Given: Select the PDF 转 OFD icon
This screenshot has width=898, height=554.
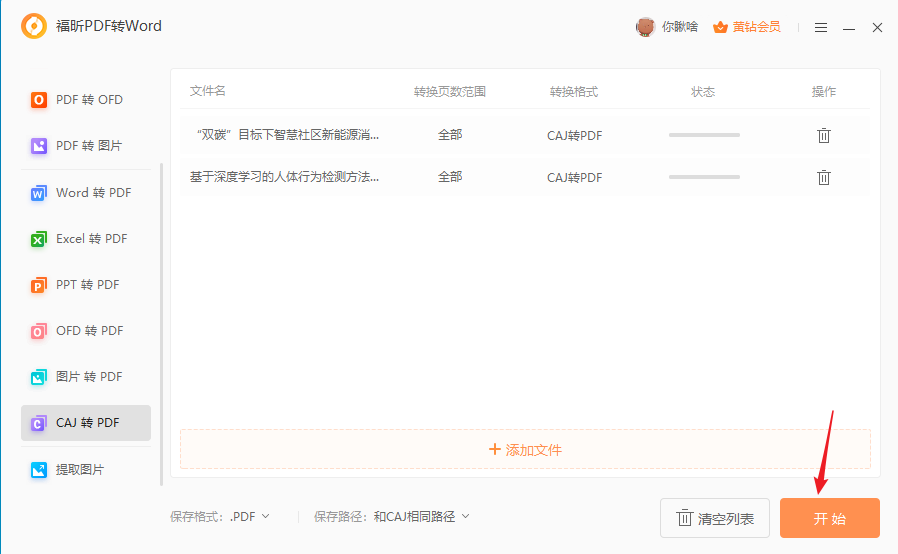Looking at the screenshot, I should tap(39, 100).
